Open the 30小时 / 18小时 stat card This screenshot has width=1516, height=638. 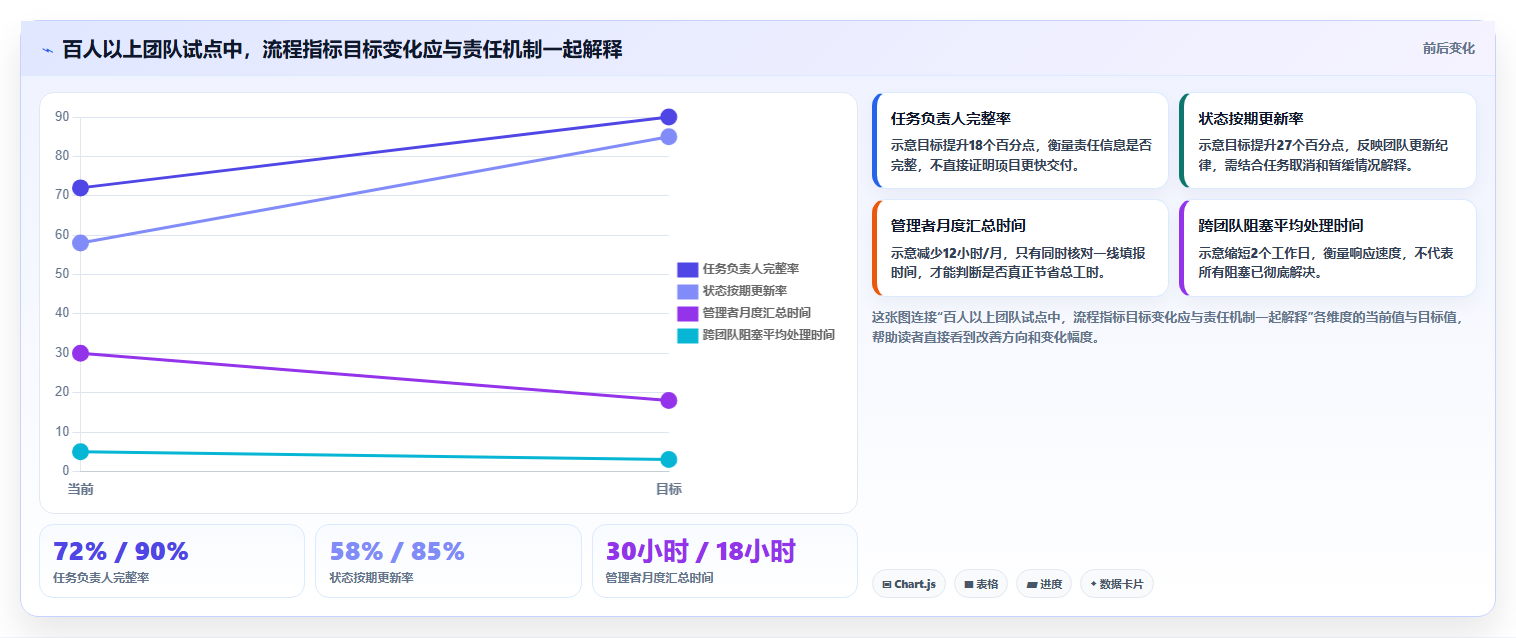(x=725, y=561)
